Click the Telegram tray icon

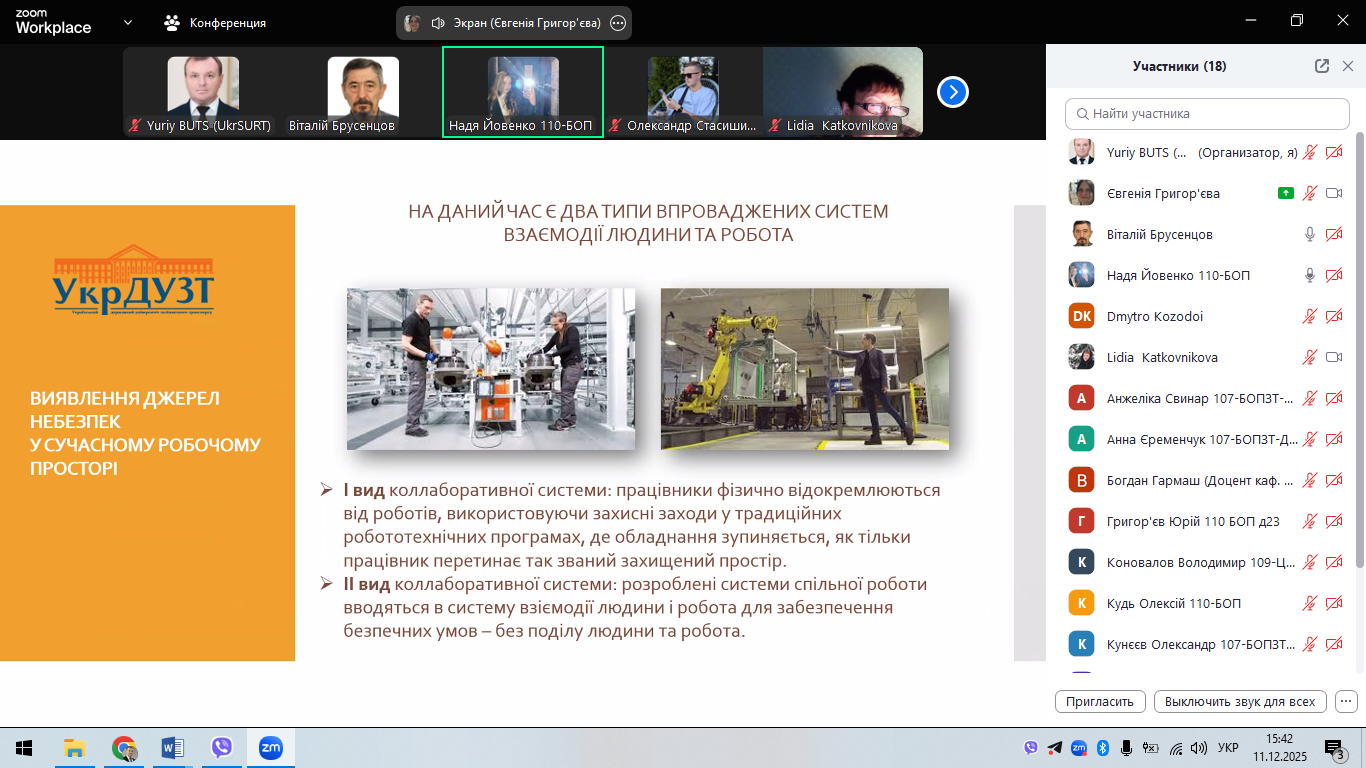[1055, 748]
